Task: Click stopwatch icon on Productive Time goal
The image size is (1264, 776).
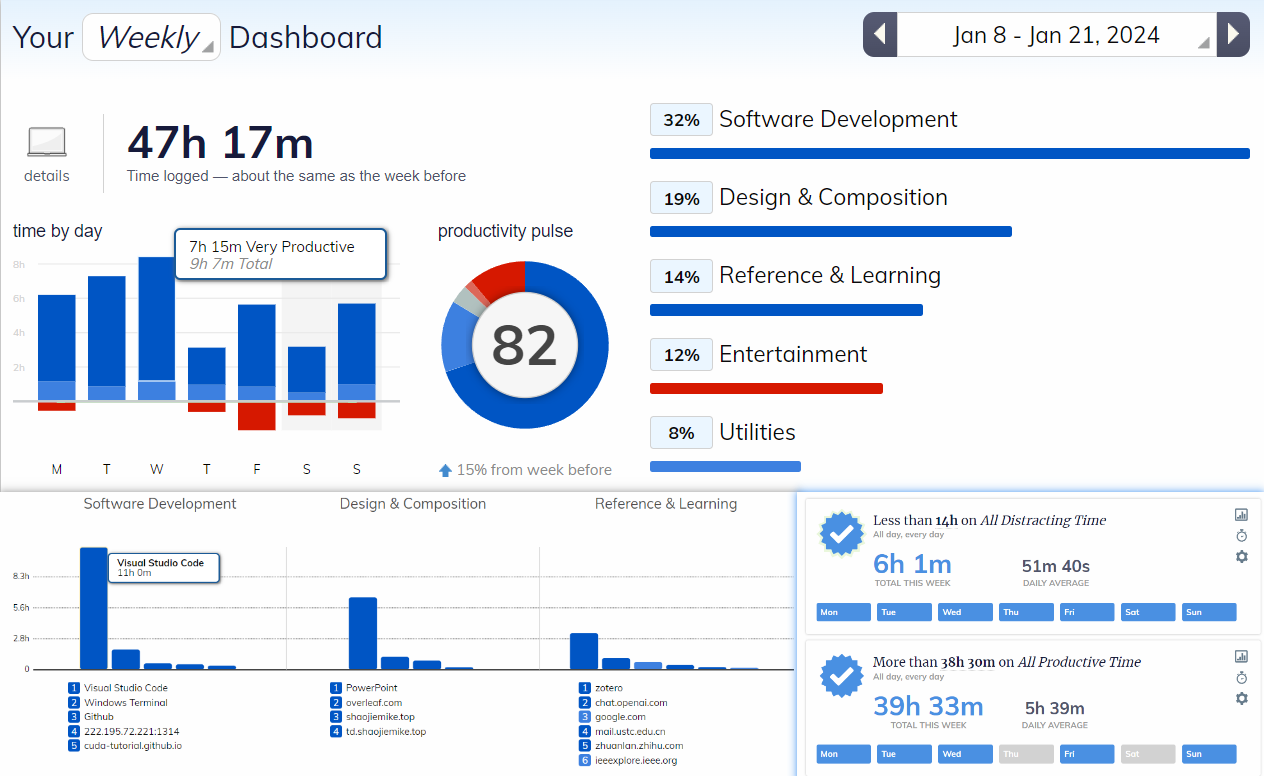Action: pyautogui.click(x=1241, y=678)
